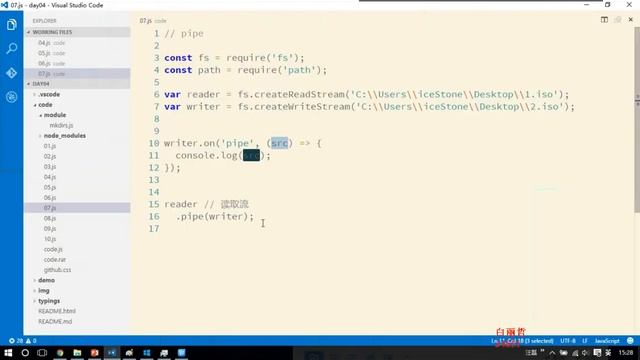Open the Action Center notifications icon
This screenshot has width=640, height=360.
tap(597, 353)
